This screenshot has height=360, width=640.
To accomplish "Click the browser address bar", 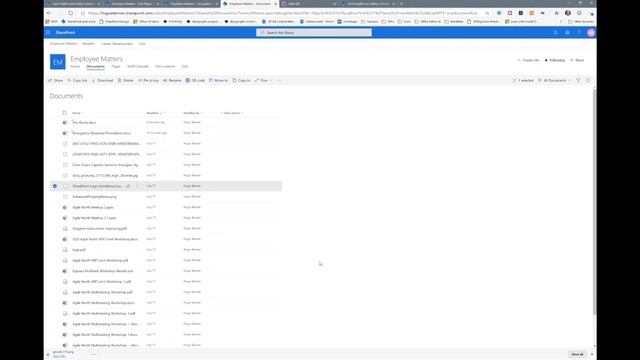I will (284, 13).
